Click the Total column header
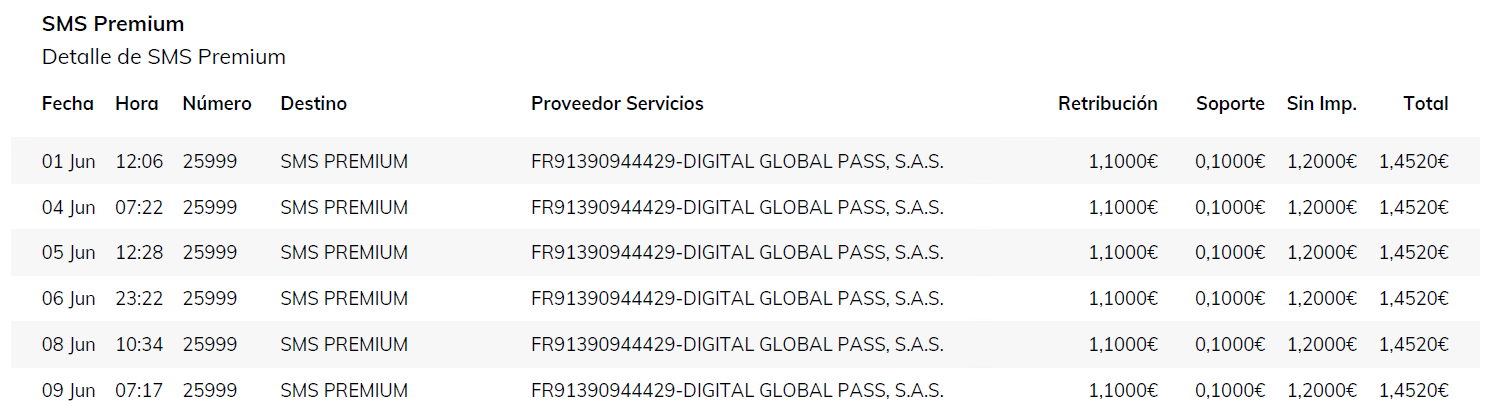Screen dimensions: 1494x416 [x=1425, y=103]
